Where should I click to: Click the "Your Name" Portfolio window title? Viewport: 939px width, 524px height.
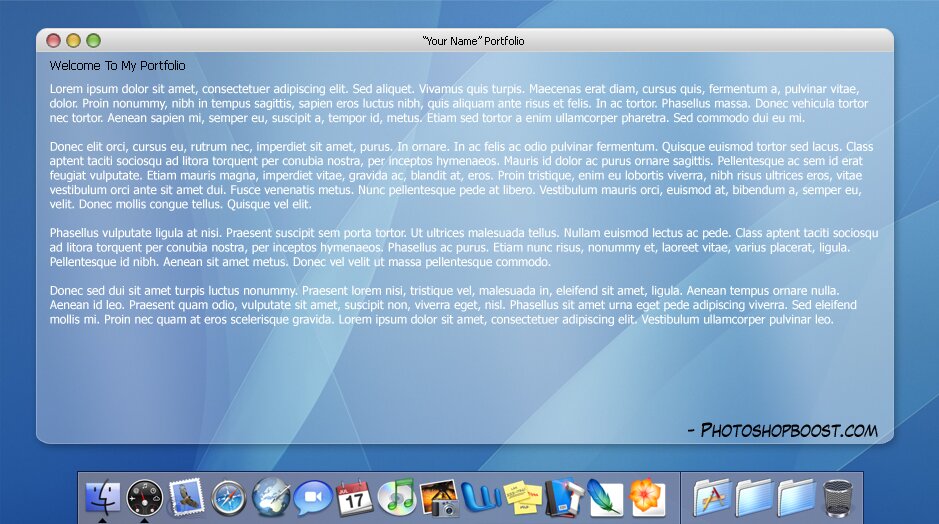[x=473, y=41]
